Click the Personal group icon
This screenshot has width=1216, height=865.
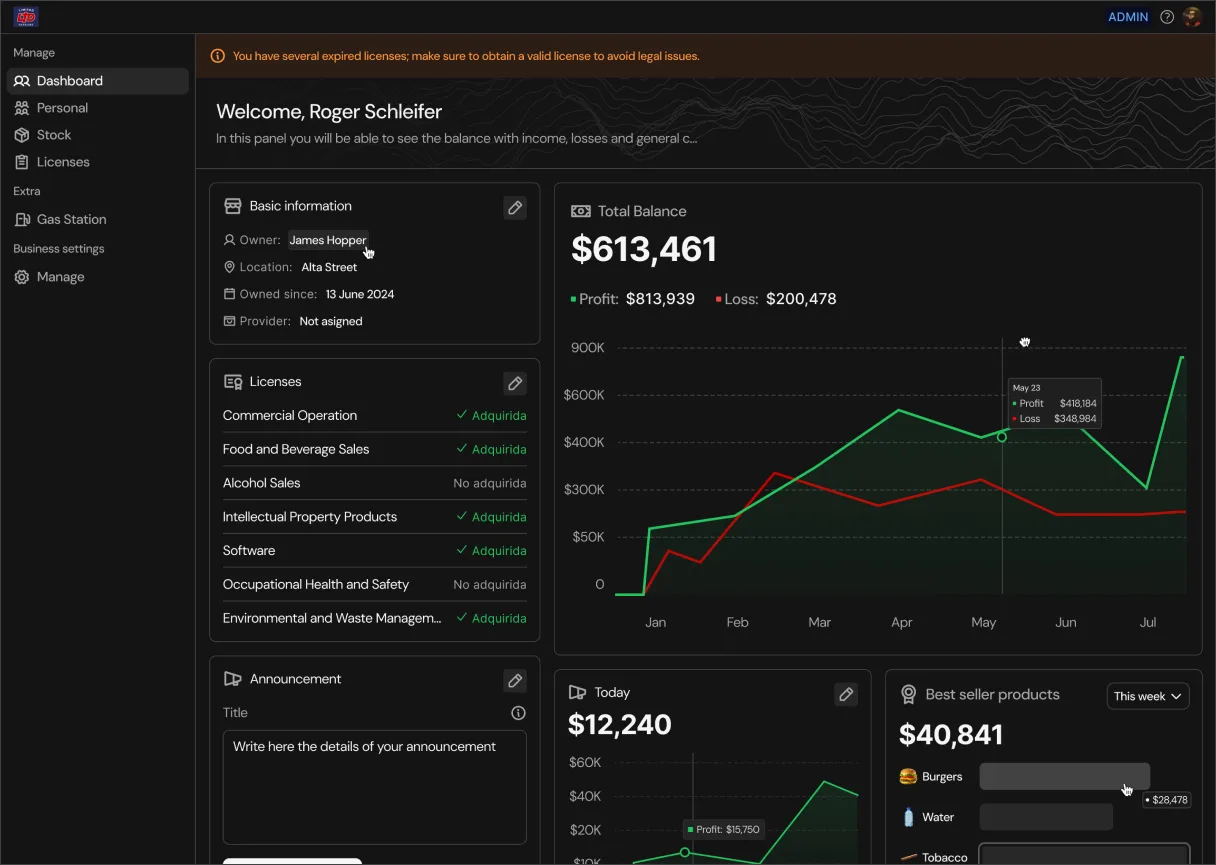[22, 108]
